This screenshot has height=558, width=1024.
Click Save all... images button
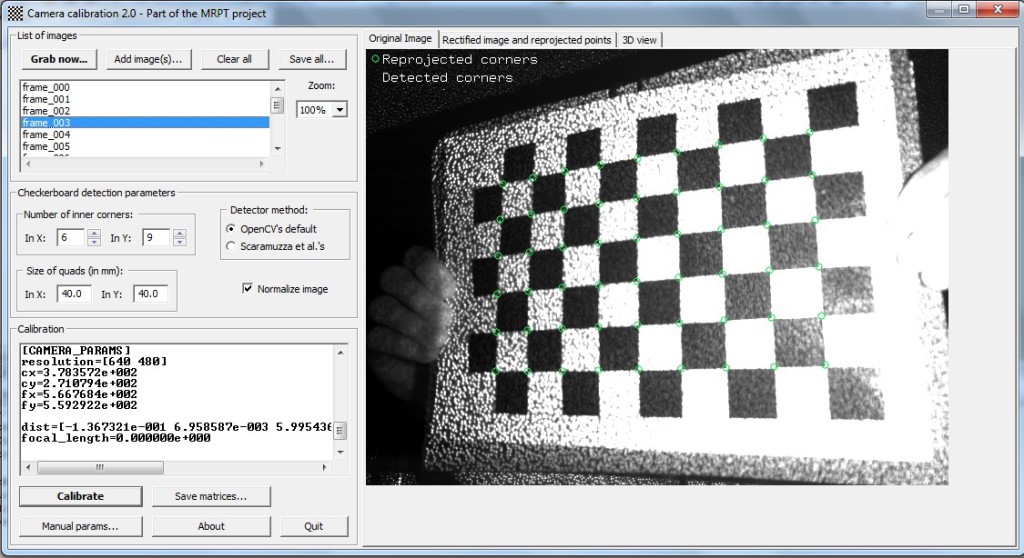tap(311, 59)
